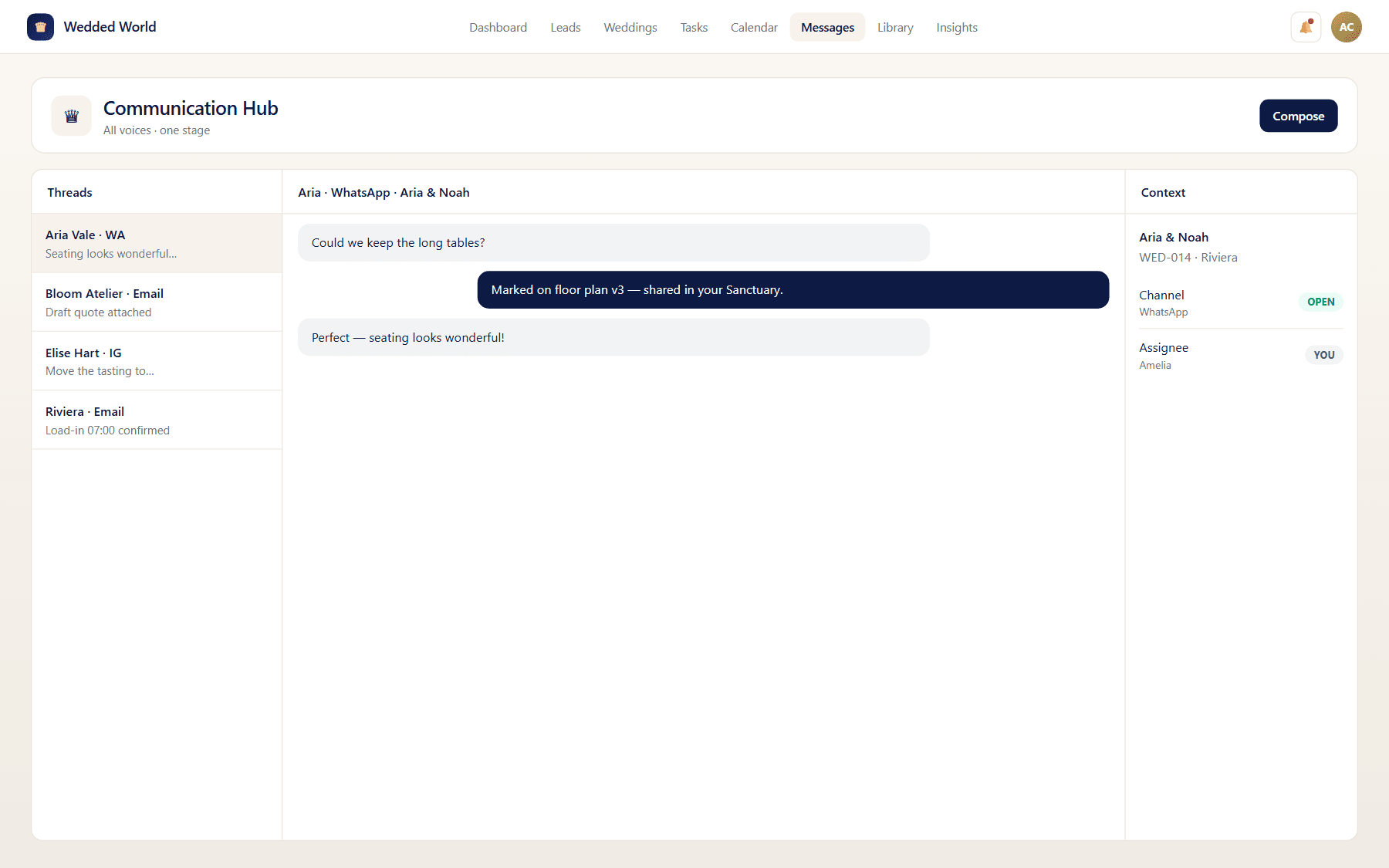Click the YOU assignee badge
Image resolution: width=1389 pixels, height=868 pixels.
(1324, 355)
